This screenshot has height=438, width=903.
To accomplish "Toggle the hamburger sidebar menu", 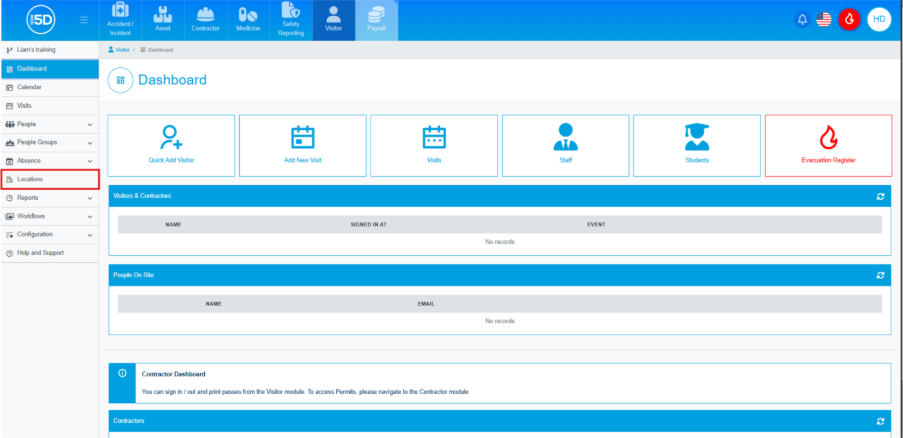I will 83,20.
